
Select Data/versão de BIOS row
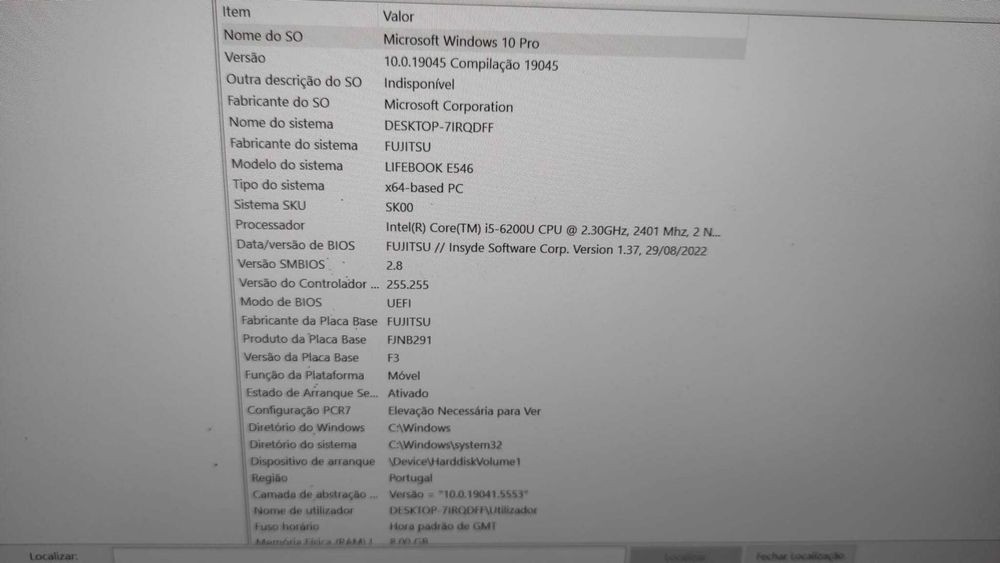(x=295, y=245)
